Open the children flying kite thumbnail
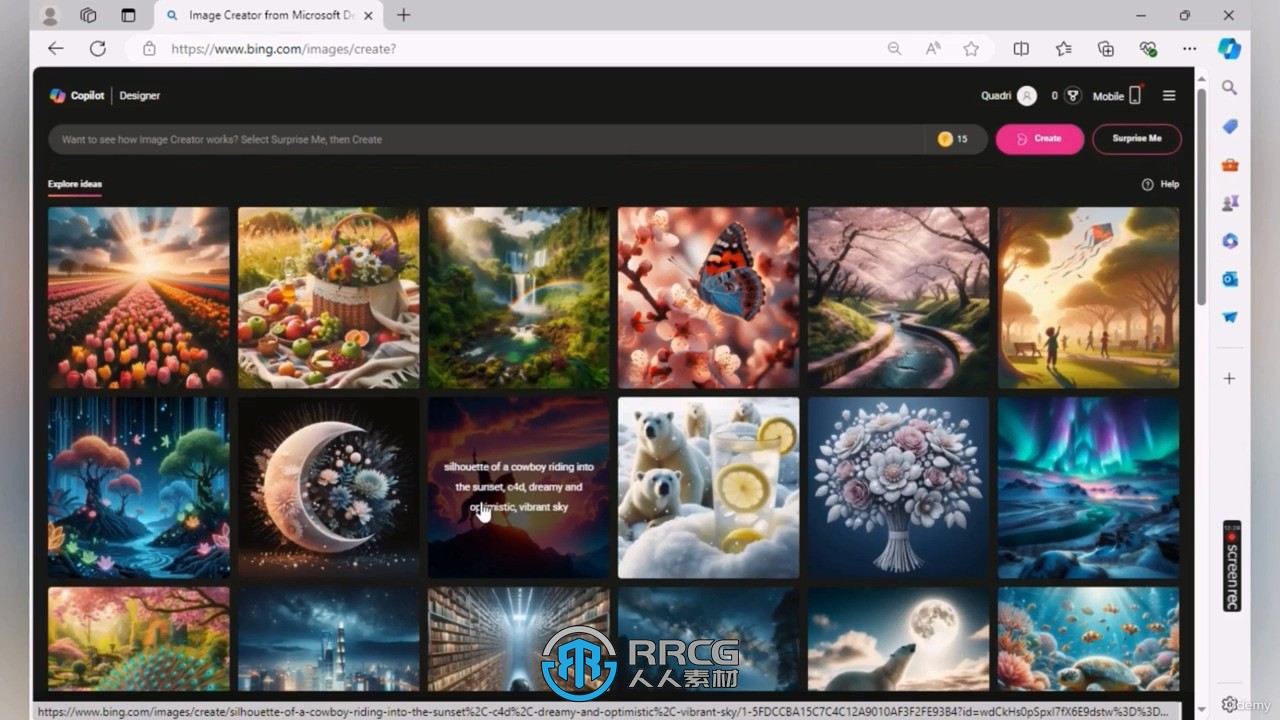This screenshot has height=720, width=1280. (x=1088, y=298)
